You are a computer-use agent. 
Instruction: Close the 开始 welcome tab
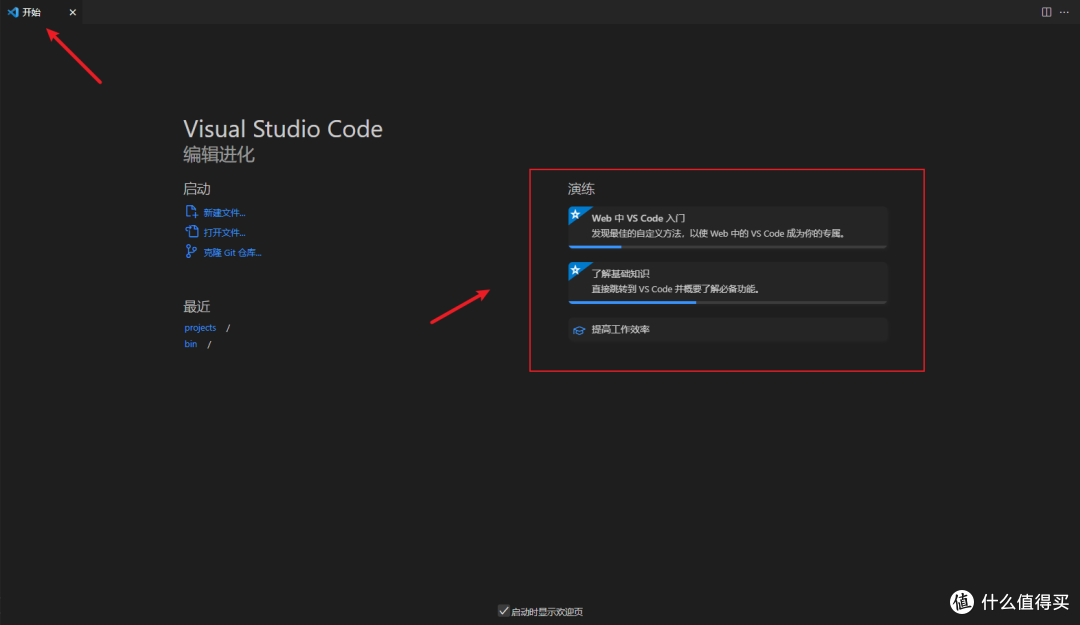71,12
